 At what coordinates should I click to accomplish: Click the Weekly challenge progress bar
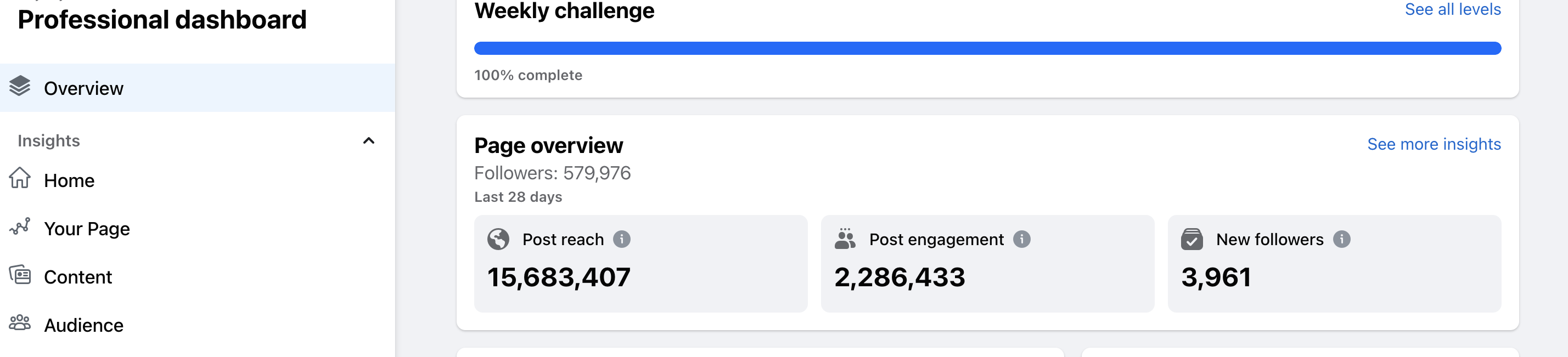point(987,48)
